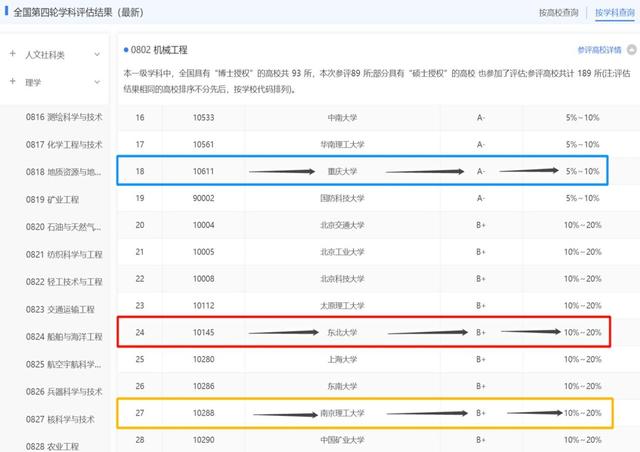640x452 pixels.
Task: Click 东南大学 in the table
Action: (342, 386)
